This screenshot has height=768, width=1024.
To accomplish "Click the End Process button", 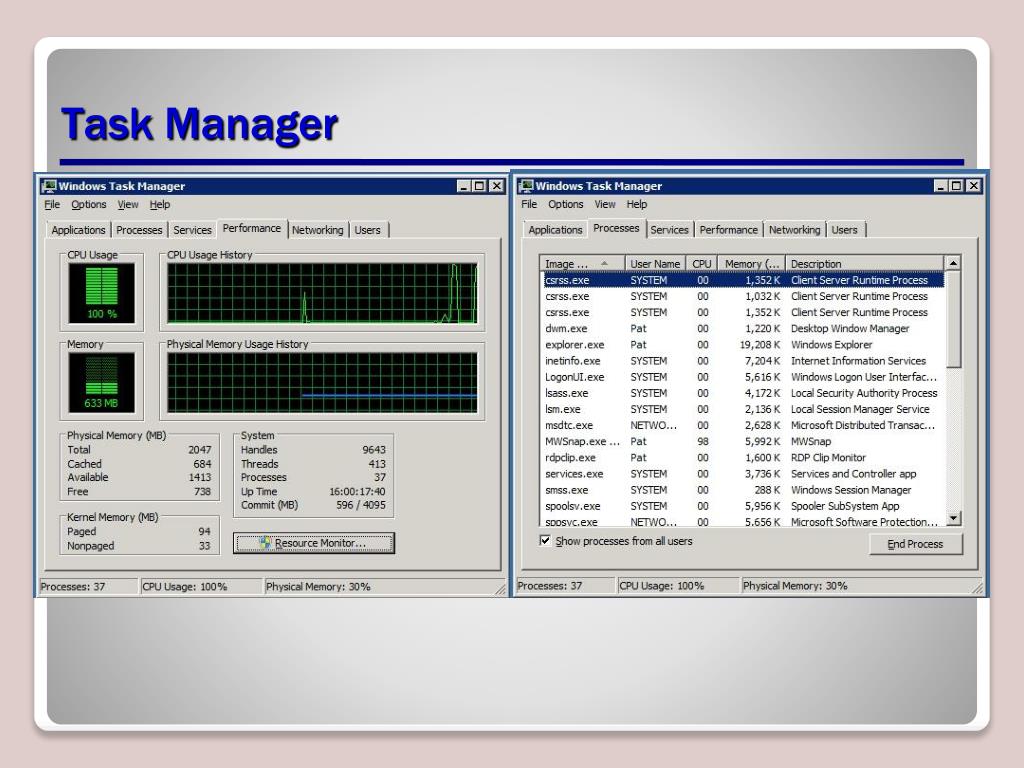I will (x=916, y=544).
